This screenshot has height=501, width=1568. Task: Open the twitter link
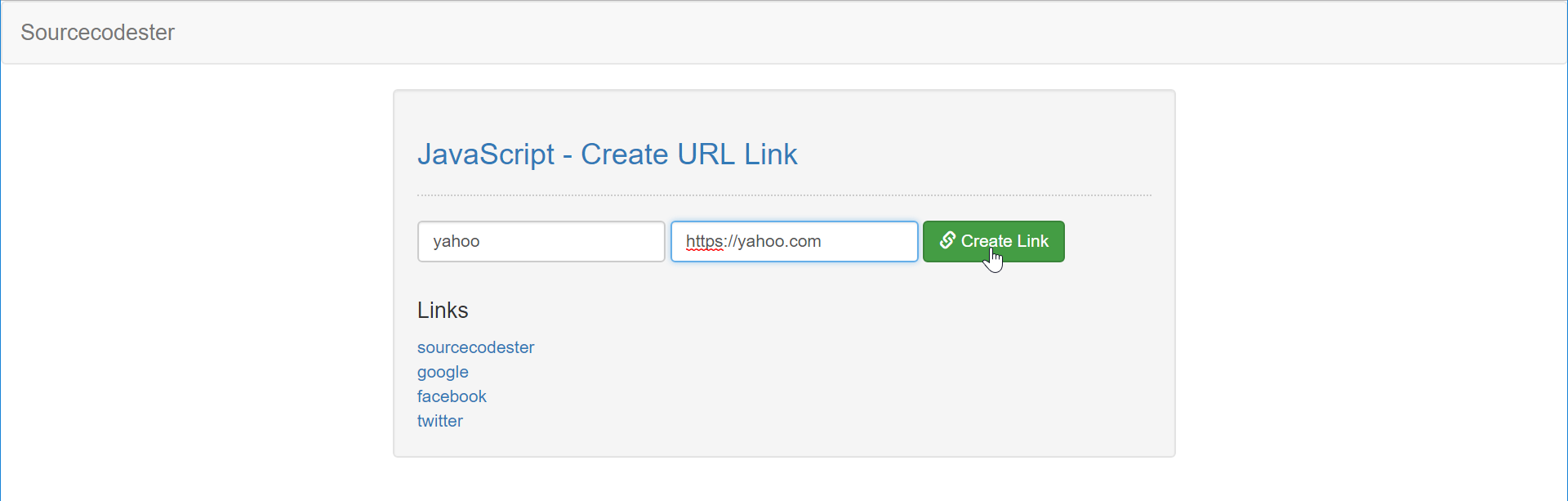coord(439,421)
